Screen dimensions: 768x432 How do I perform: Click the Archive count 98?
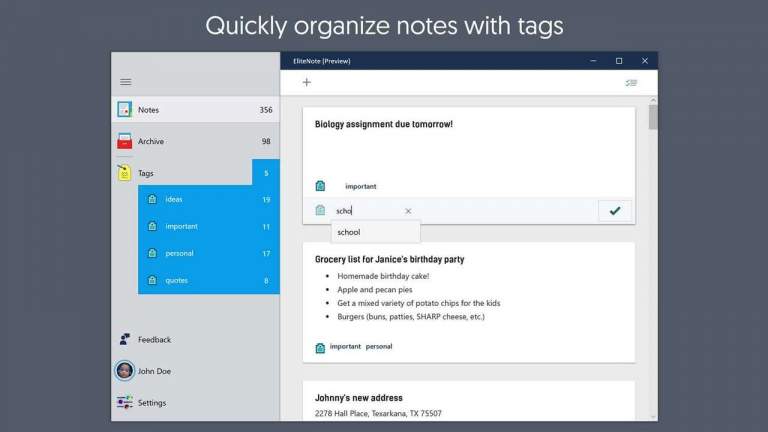(266, 141)
